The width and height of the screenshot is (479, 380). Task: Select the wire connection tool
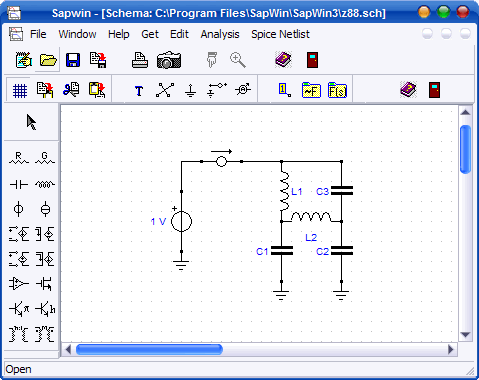click(165, 90)
